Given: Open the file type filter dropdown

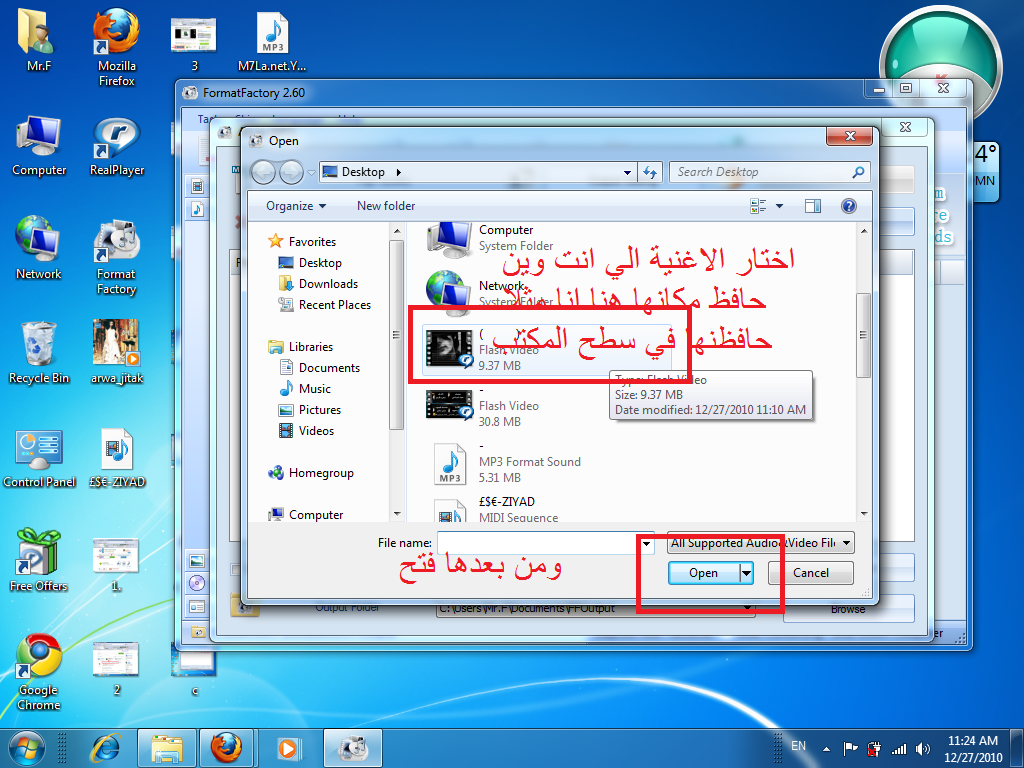Looking at the screenshot, I should pos(760,543).
